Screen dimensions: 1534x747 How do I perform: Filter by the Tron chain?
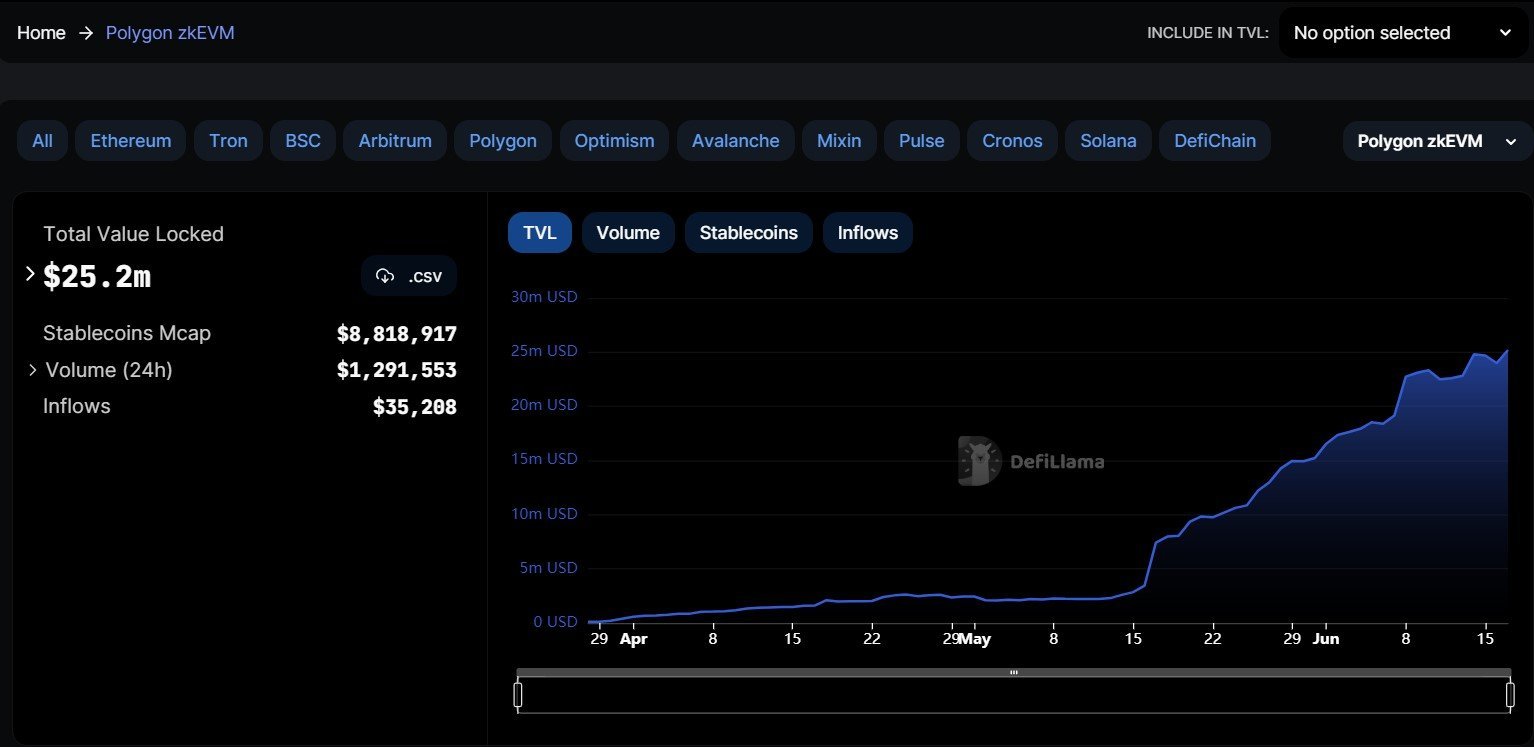tap(228, 140)
